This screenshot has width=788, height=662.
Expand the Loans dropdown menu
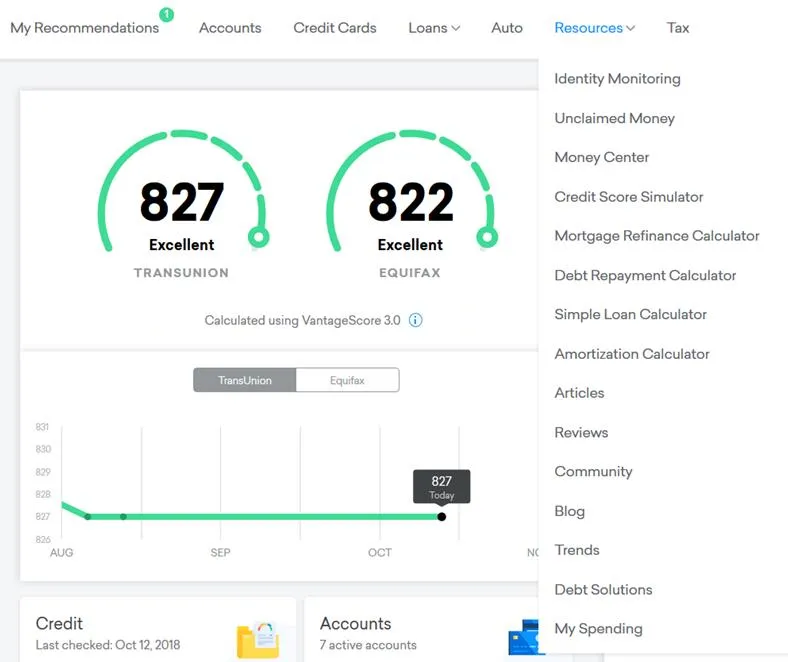434,28
